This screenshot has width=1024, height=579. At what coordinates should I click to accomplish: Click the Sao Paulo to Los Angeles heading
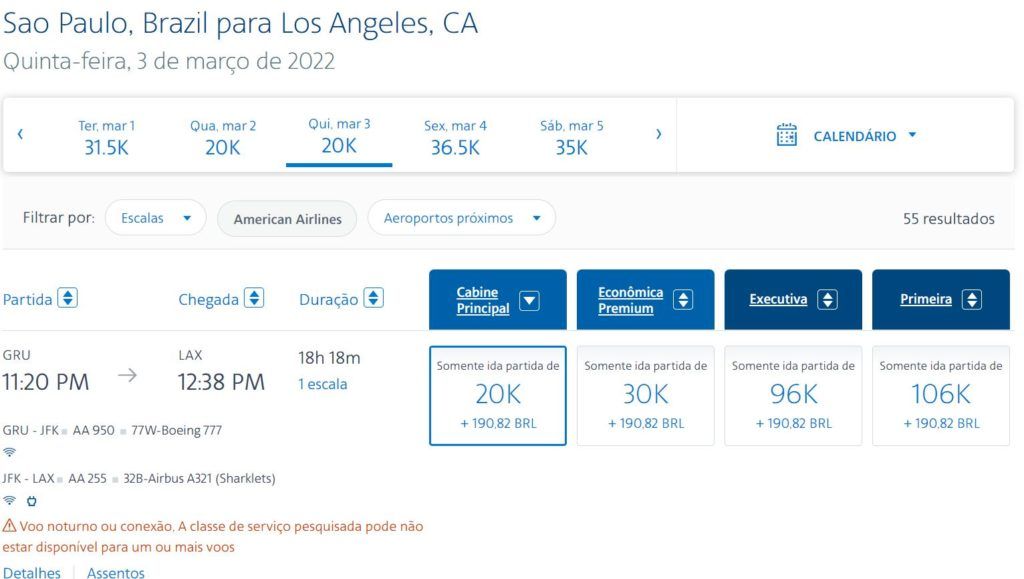pos(240,23)
